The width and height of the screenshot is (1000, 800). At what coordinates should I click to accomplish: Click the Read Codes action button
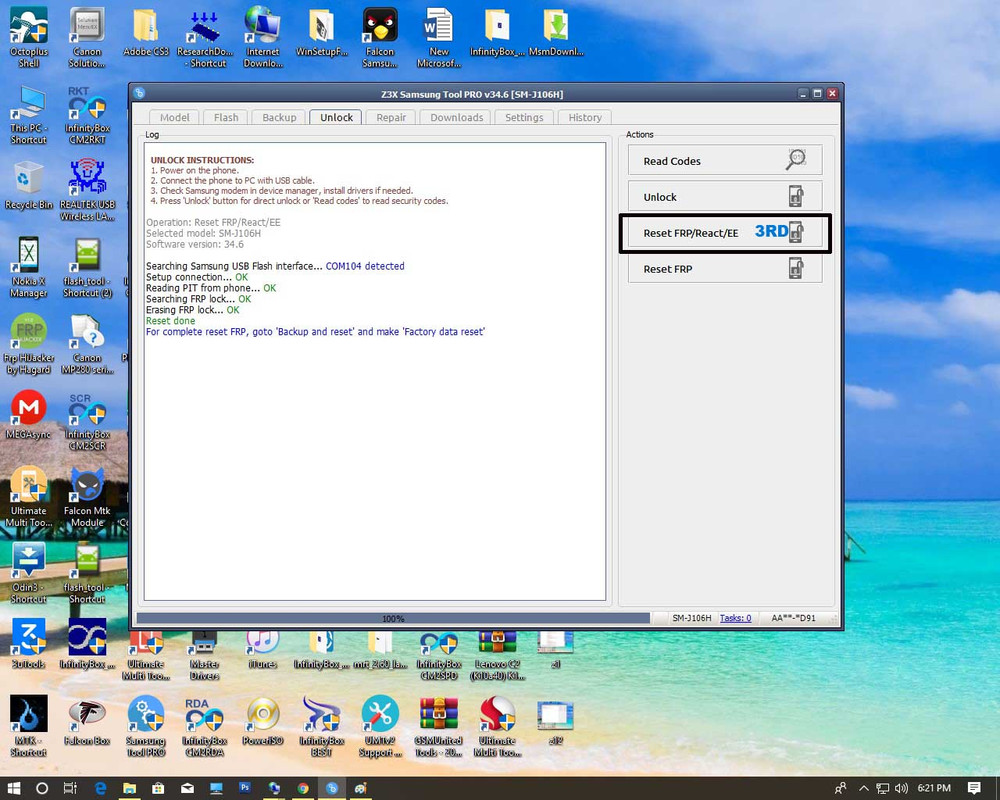[x=724, y=160]
